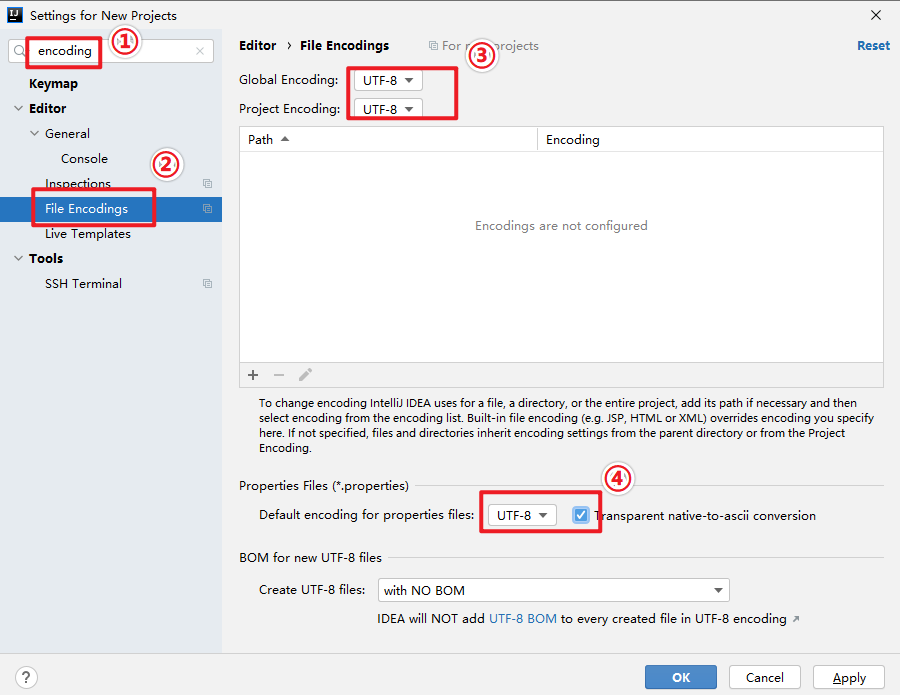900x695 pixels.
Task: Open the UTF-8 BOM hyperlink
Action: pyautogui.click(x=523, y=619)
